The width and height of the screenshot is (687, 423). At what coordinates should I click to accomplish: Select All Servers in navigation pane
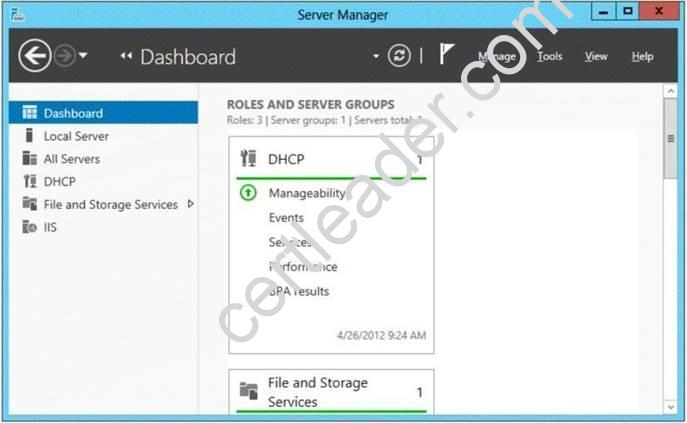coord(71,159)
